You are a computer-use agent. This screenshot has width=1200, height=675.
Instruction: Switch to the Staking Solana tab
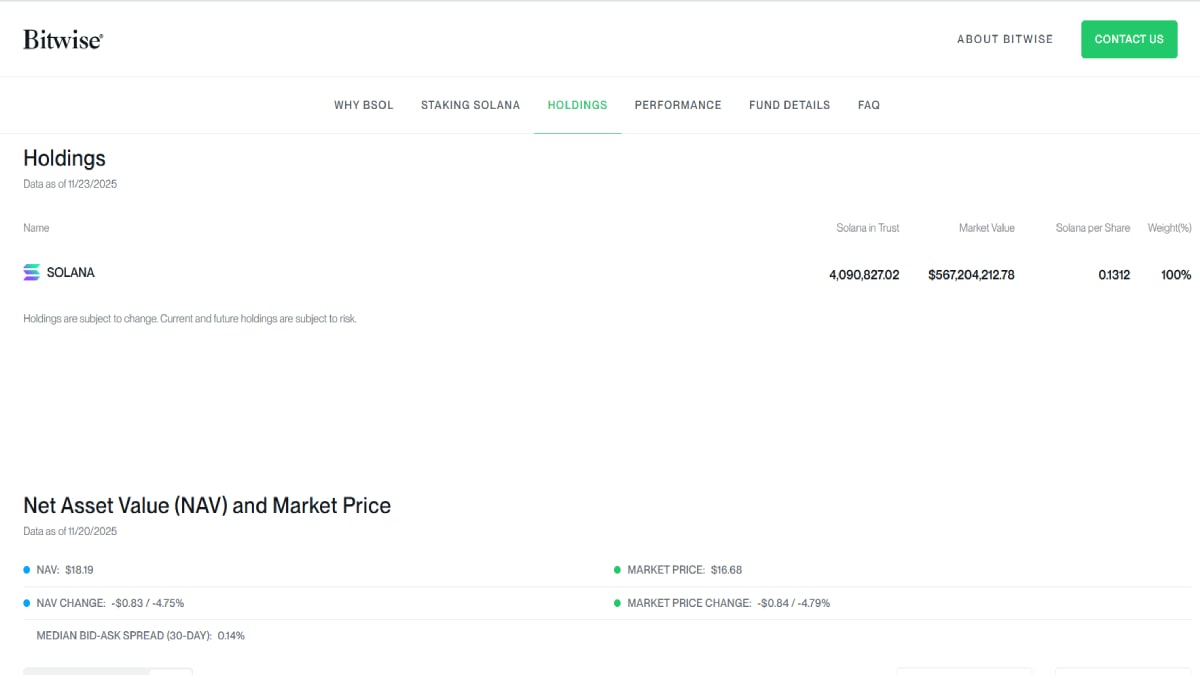[470, 105]
